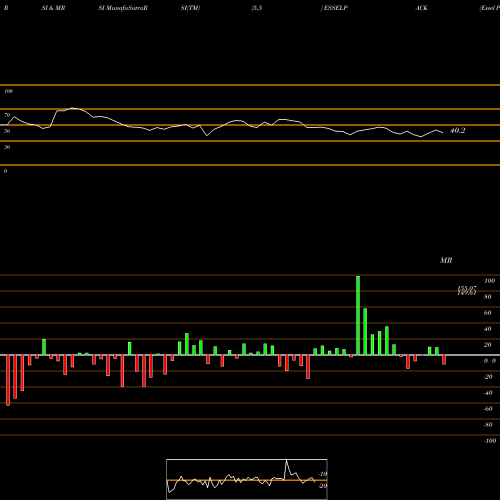Click the second tallest green bar
The height and width of the screenshot is (500, 500).
[x=365, y=332]
